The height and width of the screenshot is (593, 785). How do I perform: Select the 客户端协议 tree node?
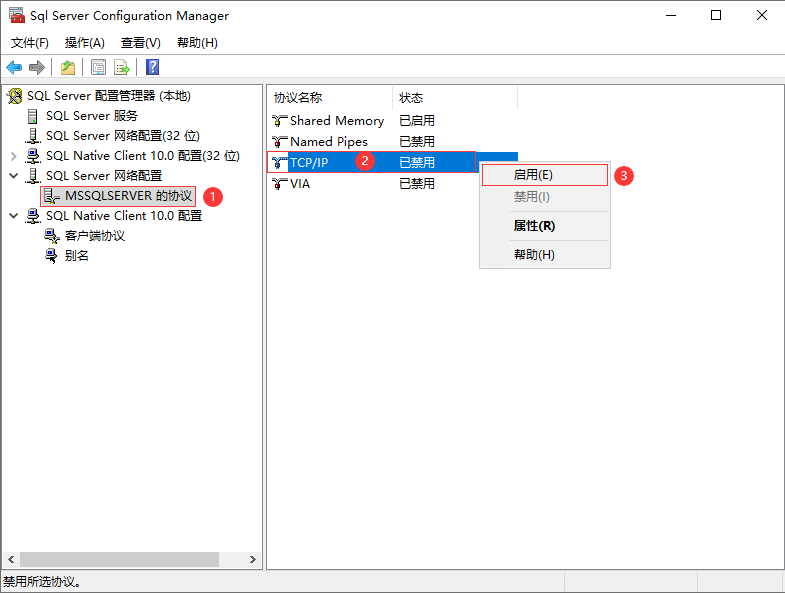coord(95,236)
